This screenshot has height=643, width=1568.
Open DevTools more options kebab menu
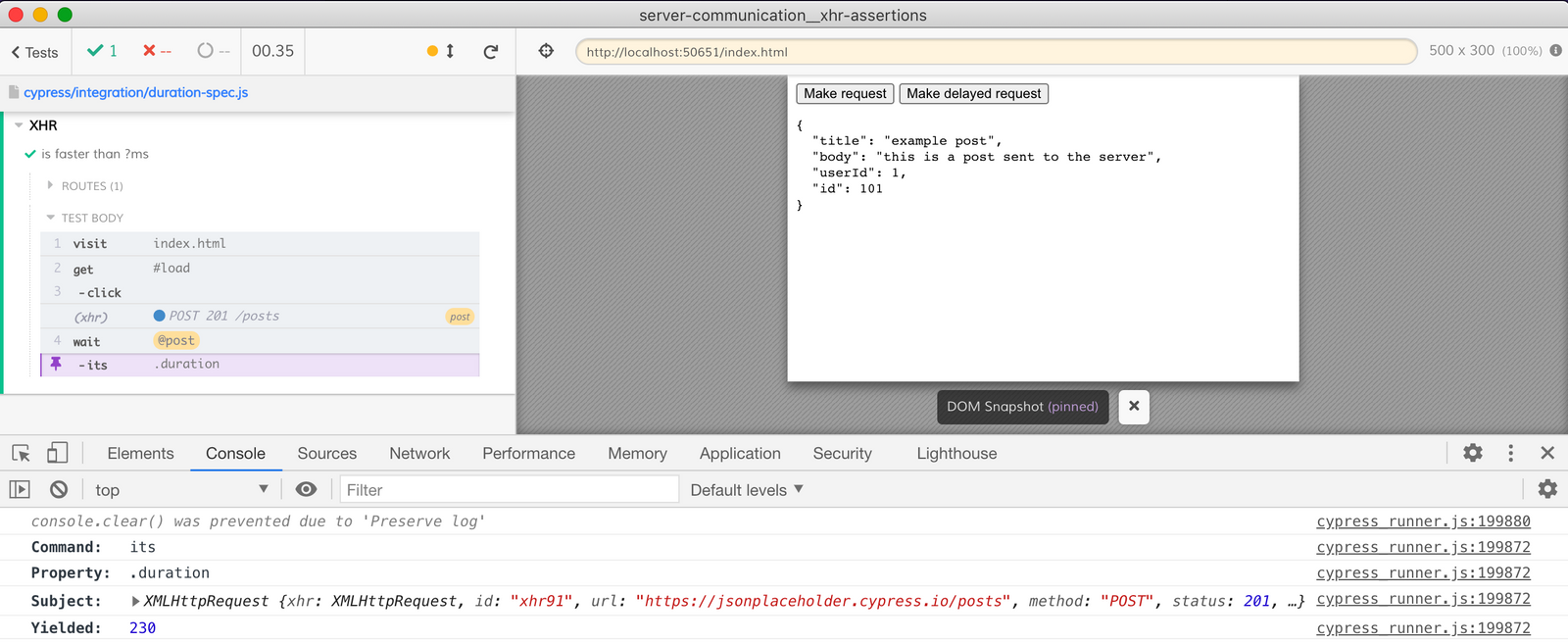point(1510,453)
